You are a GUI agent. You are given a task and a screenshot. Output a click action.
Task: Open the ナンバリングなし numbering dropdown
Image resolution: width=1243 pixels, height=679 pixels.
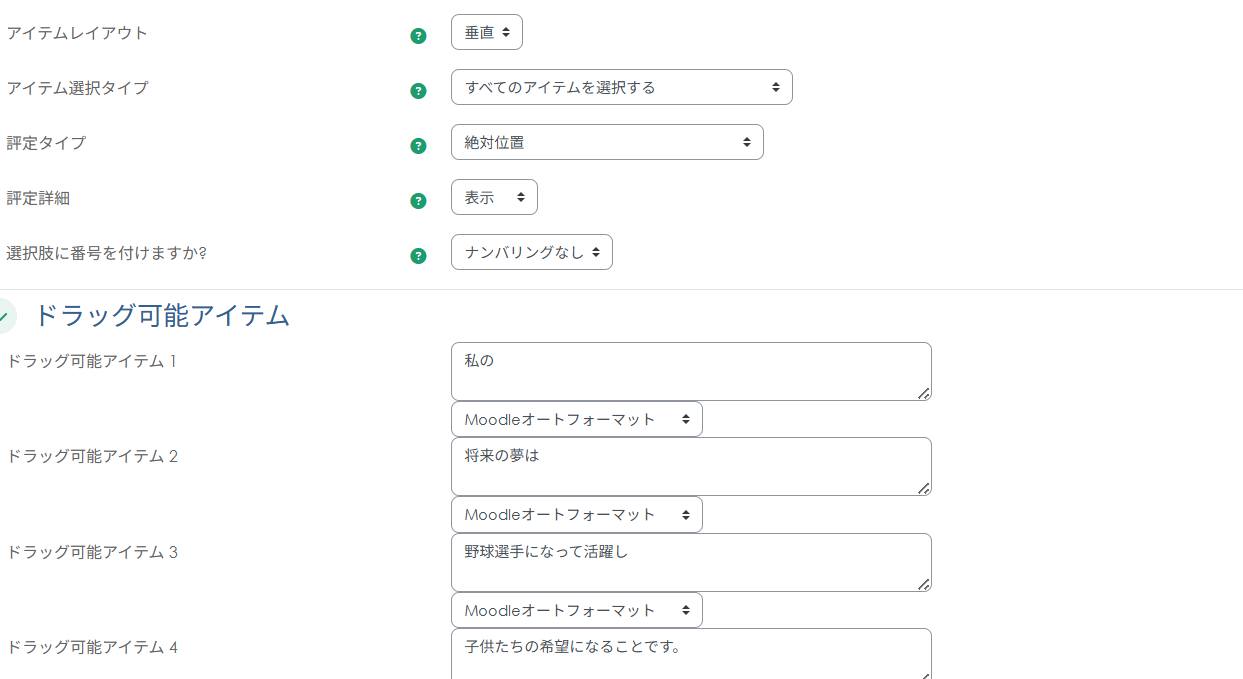531,251
